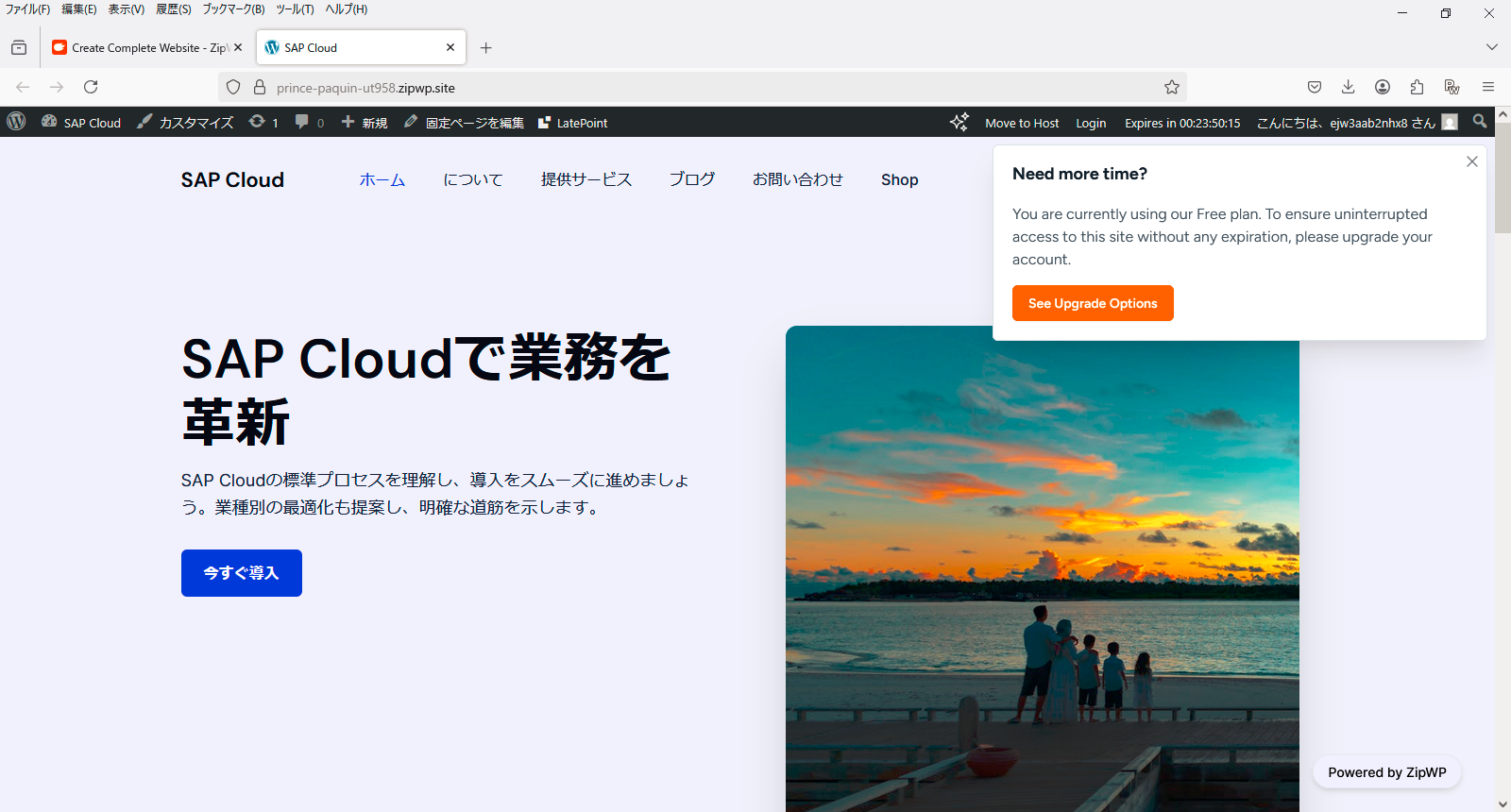Bookmark this page with star icon
This screenshot has height=812, width=1511.
coord(1172,87)
